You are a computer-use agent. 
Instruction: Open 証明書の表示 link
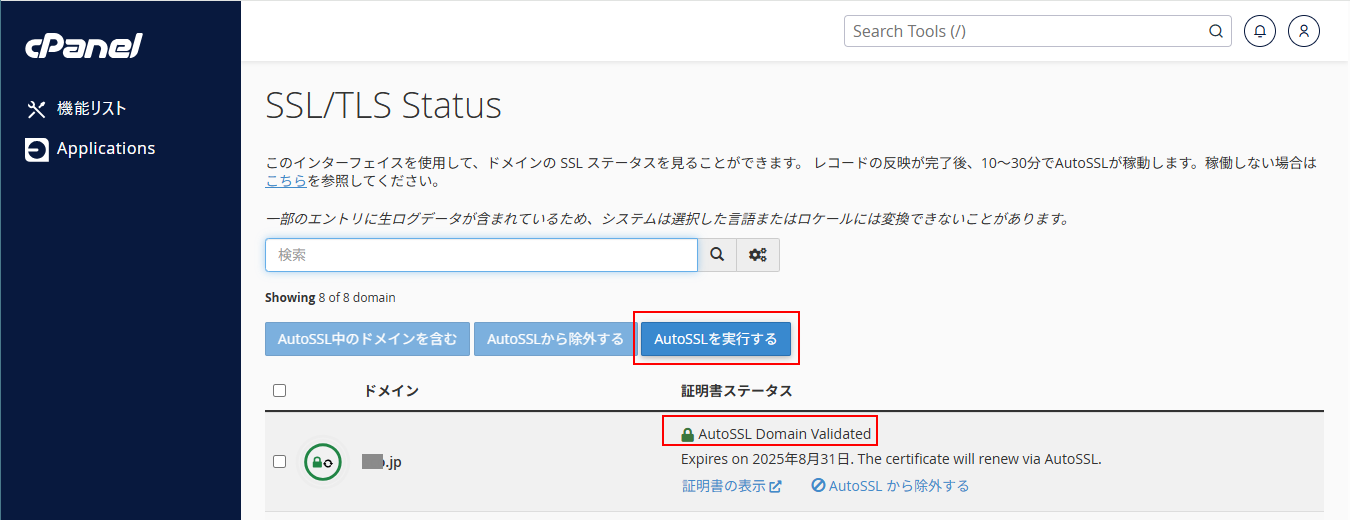click(x=723, y=486)
